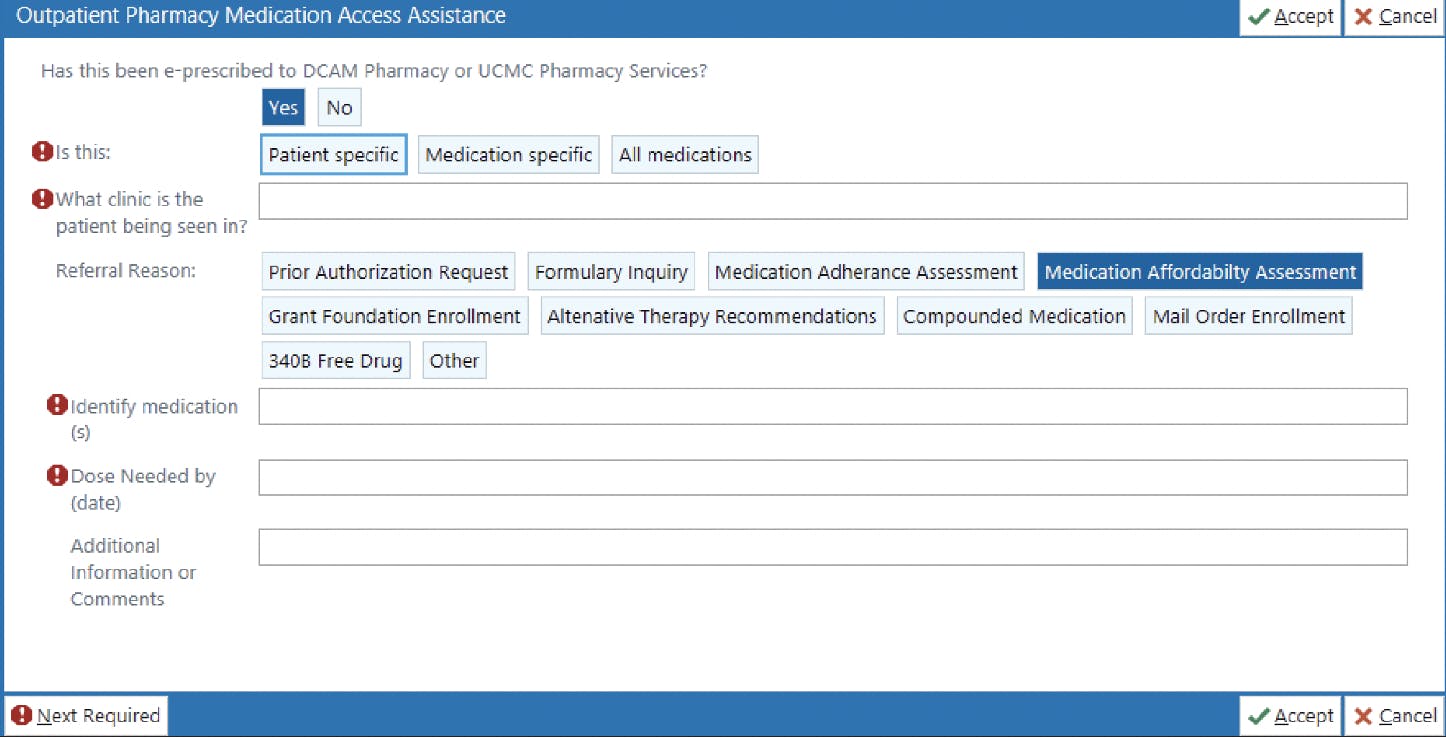Screen dimensions: 1446x738
Task: Choose 'Mail Order Enrollment' referral reason
Action: [1248, 315]
